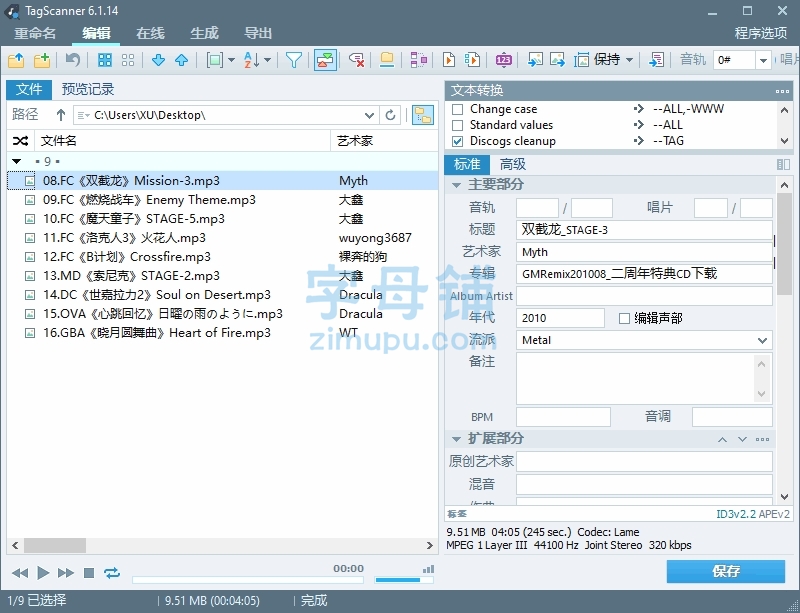Move selected file up arrow

tap(182, 60)
